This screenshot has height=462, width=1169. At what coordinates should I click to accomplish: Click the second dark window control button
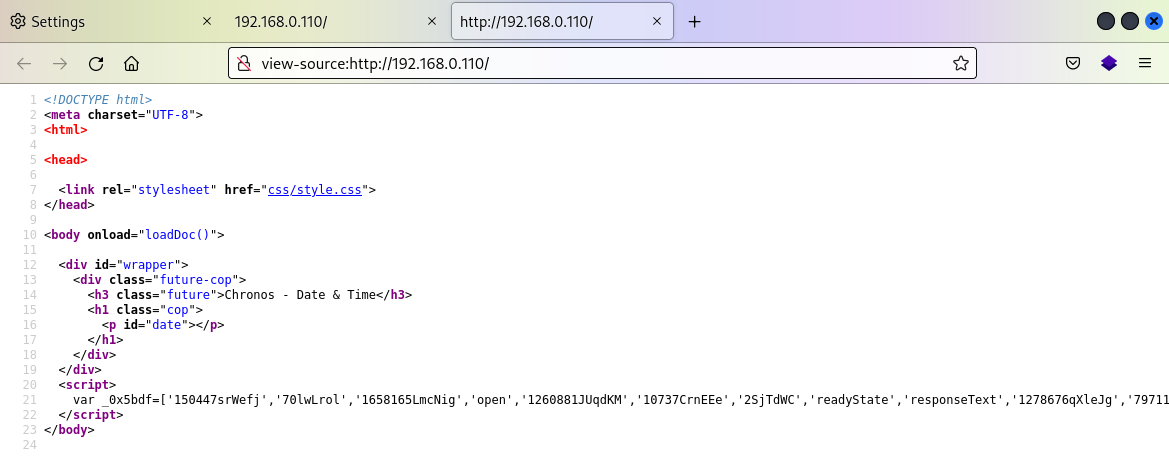(x=1129, y=22)
